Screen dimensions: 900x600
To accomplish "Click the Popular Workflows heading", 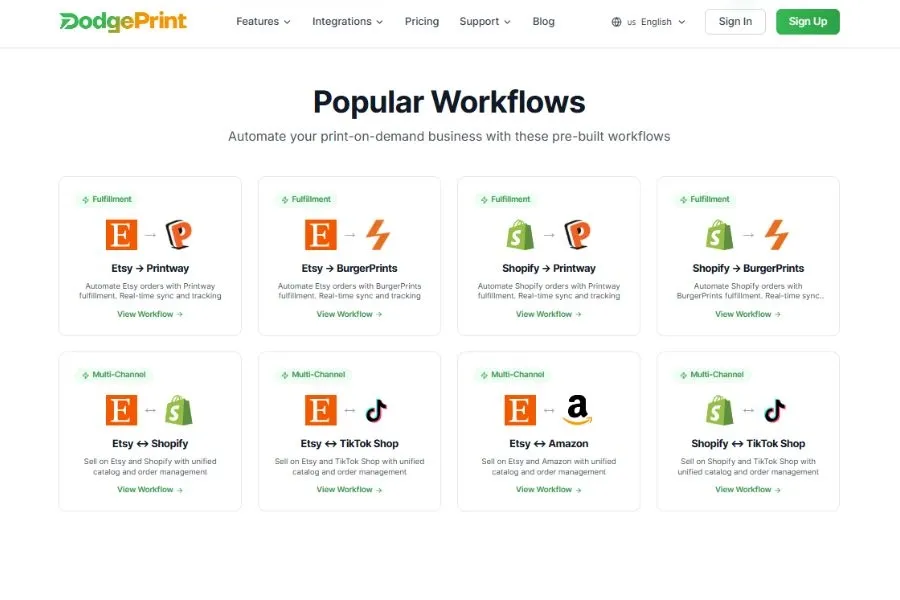I will click(449, 102).
